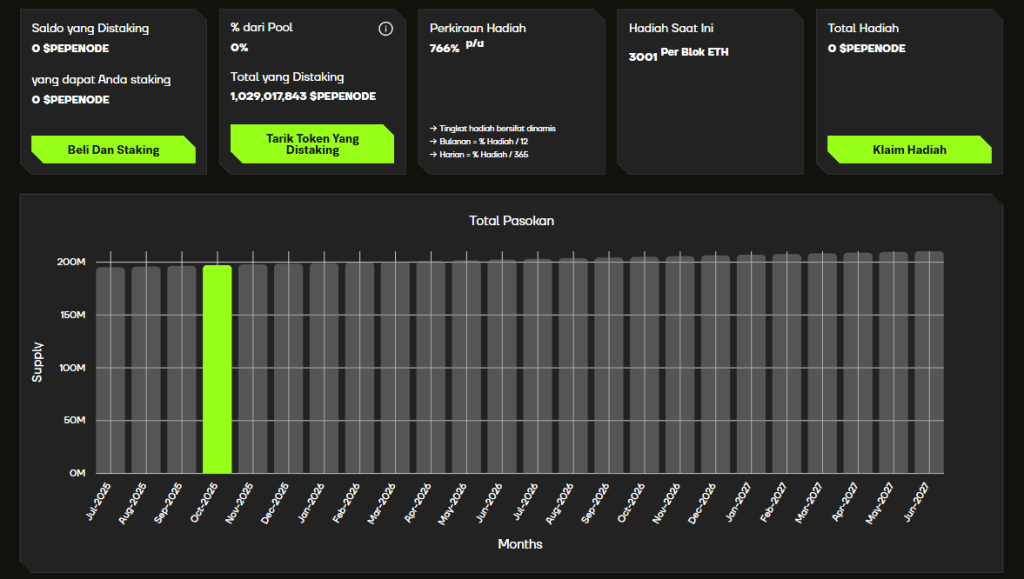Viewport: 1024px width, 579px height.
Task: Click the Supply axis title
Action: pyautogui.click(x=37, y=362)
